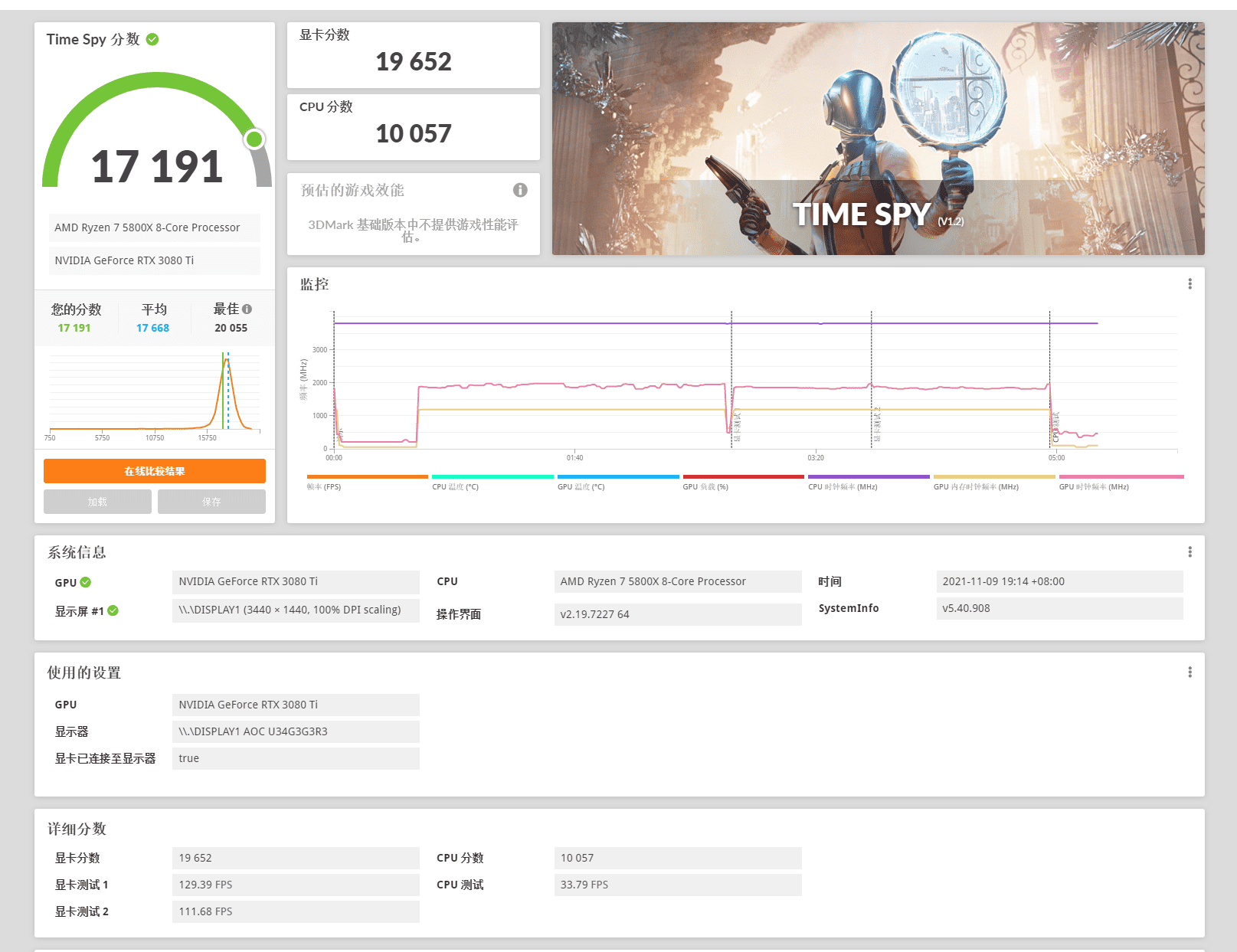The height and width of the screenshot is (952, 1237).
Task: Click the 您的分数 value 17 191
Action: [74, 328]
